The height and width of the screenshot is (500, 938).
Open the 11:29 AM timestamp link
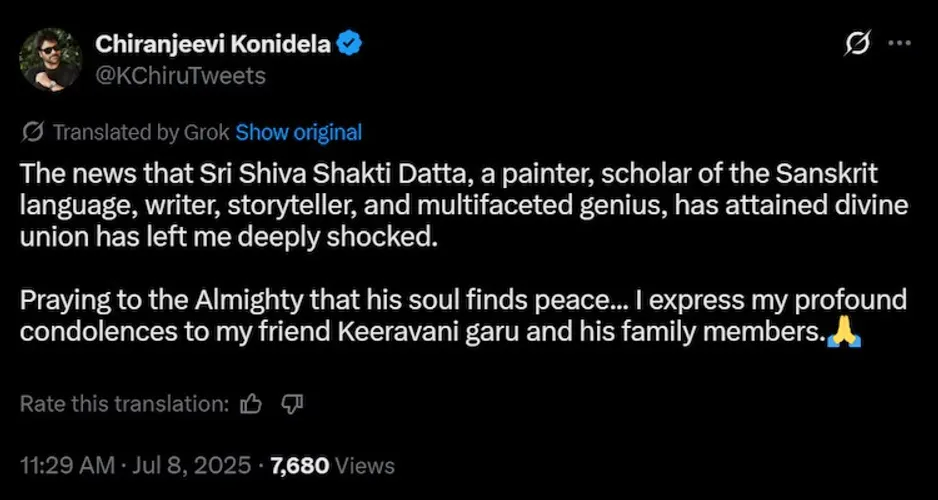(61, 465)
